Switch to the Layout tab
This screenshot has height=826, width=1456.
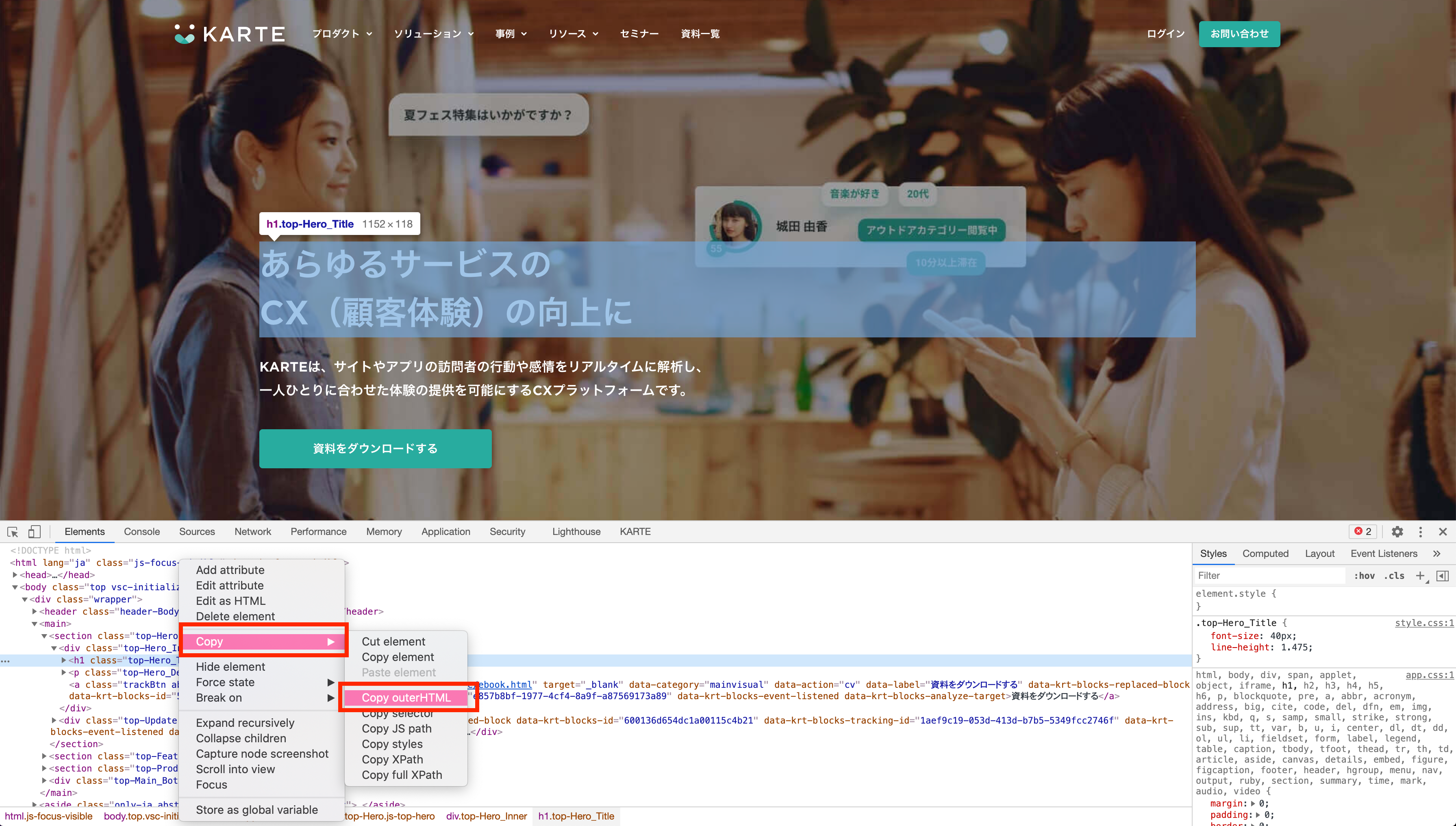[x=1319, y=554]
